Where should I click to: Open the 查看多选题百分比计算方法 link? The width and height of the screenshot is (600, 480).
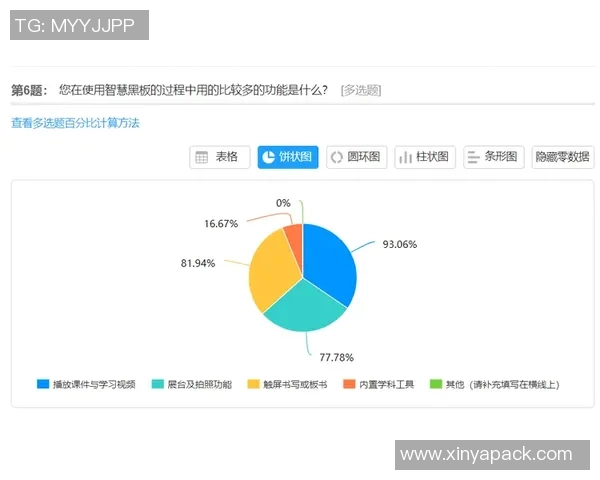point(75,123)
